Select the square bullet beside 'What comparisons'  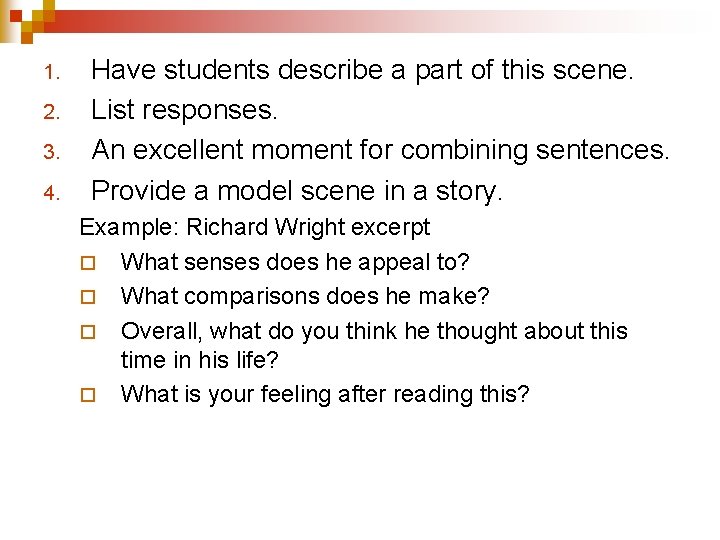click(88, 297)
